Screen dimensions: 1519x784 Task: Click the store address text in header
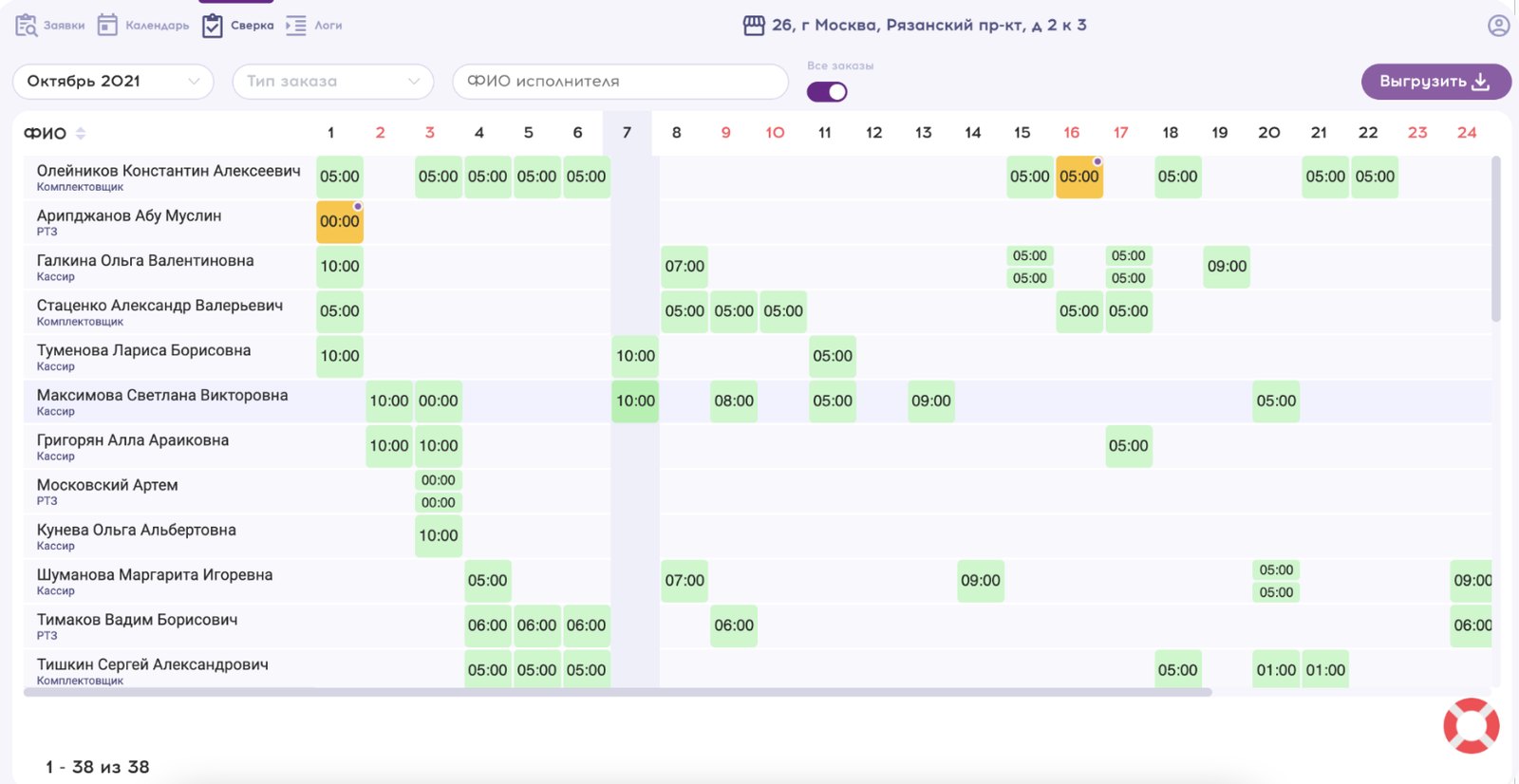(929, 26)
